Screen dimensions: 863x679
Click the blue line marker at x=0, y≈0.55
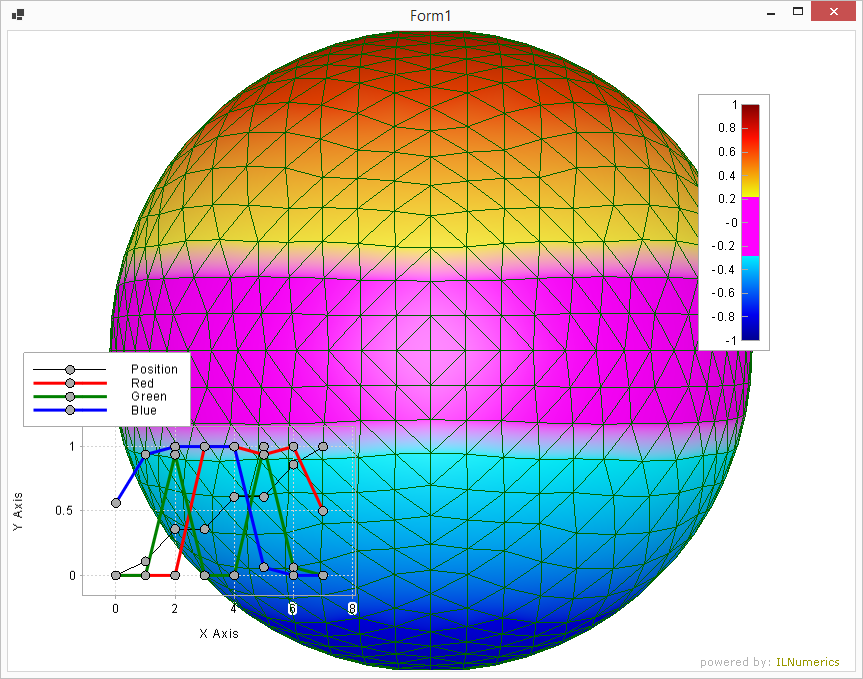[x=116, y=503]
